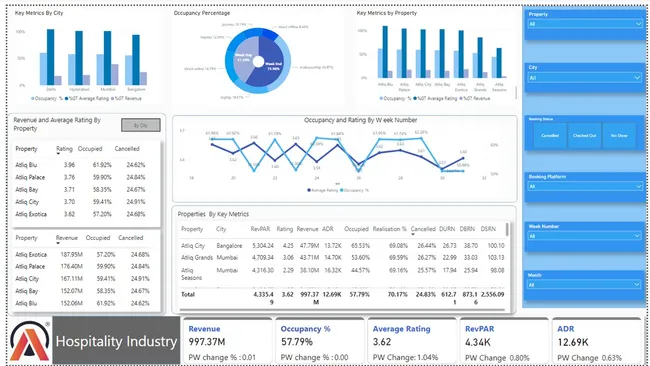
Task: Click the metrics table vertical scrollbar
Action: [x=507, y=230]
